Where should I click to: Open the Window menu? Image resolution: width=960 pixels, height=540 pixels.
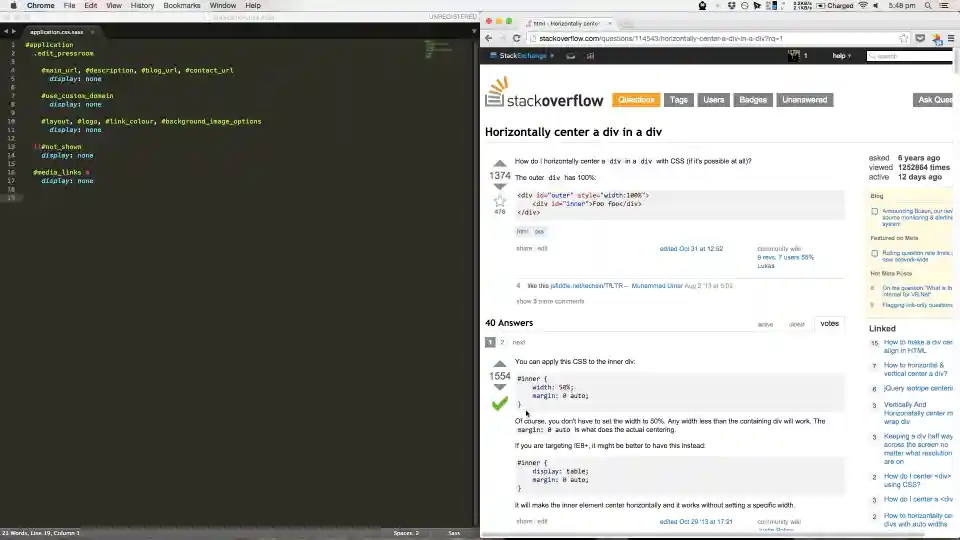pos(223,6)
